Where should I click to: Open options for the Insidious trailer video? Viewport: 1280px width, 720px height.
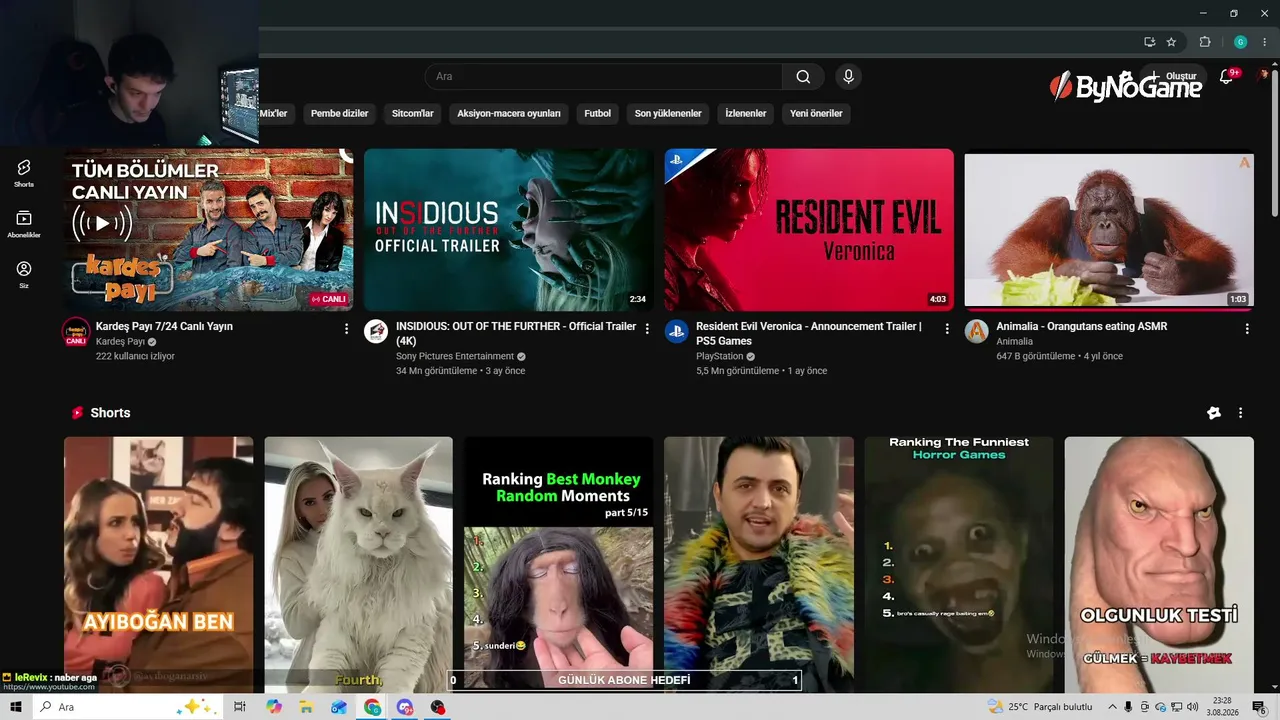tap(647, 328)
